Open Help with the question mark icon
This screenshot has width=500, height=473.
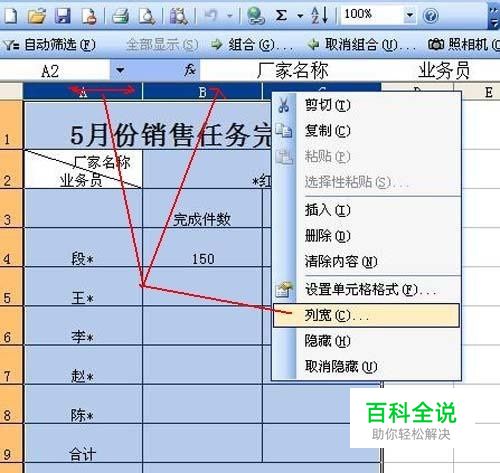[430, 15]
